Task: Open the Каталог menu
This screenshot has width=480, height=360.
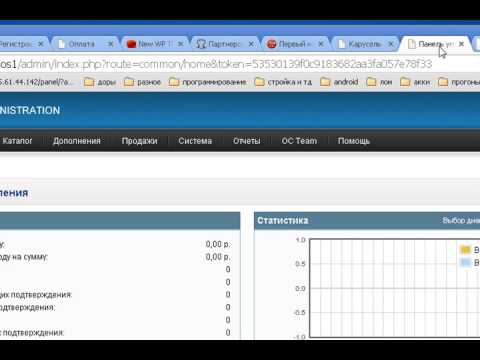Action: 17,141
